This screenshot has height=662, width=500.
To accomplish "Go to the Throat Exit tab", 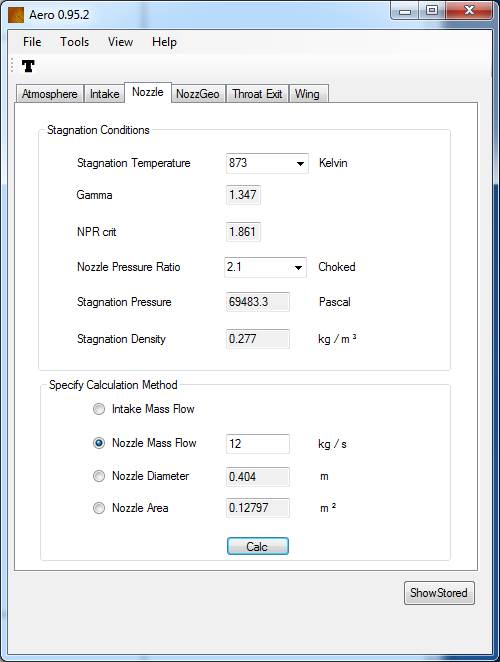I will 257,94.
